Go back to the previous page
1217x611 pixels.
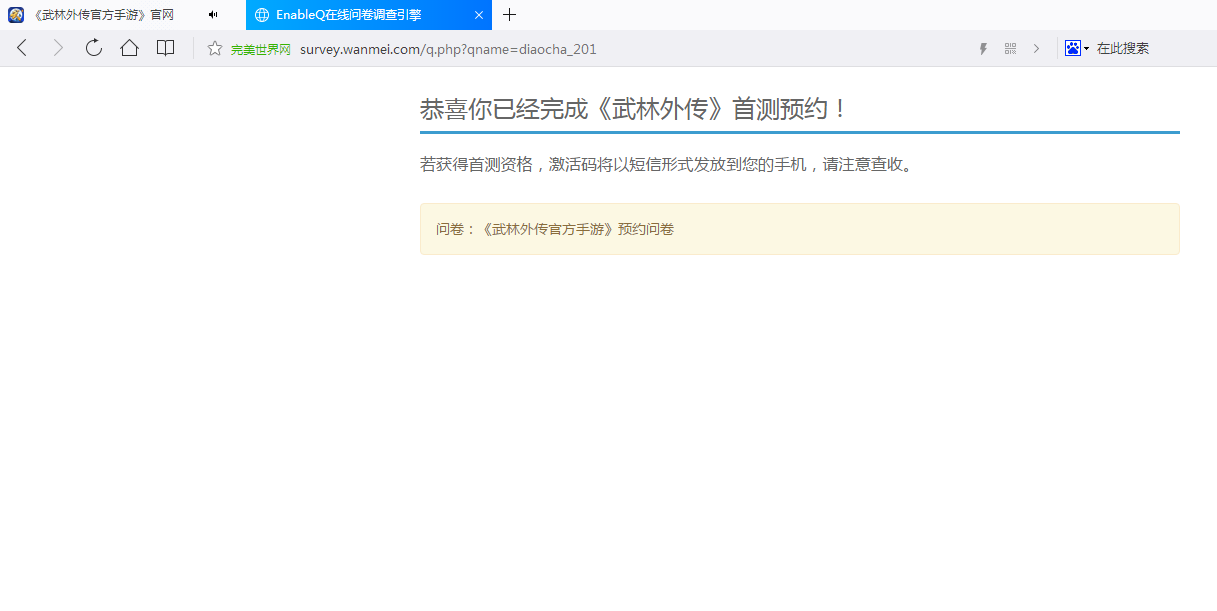[x=22, y=48]
